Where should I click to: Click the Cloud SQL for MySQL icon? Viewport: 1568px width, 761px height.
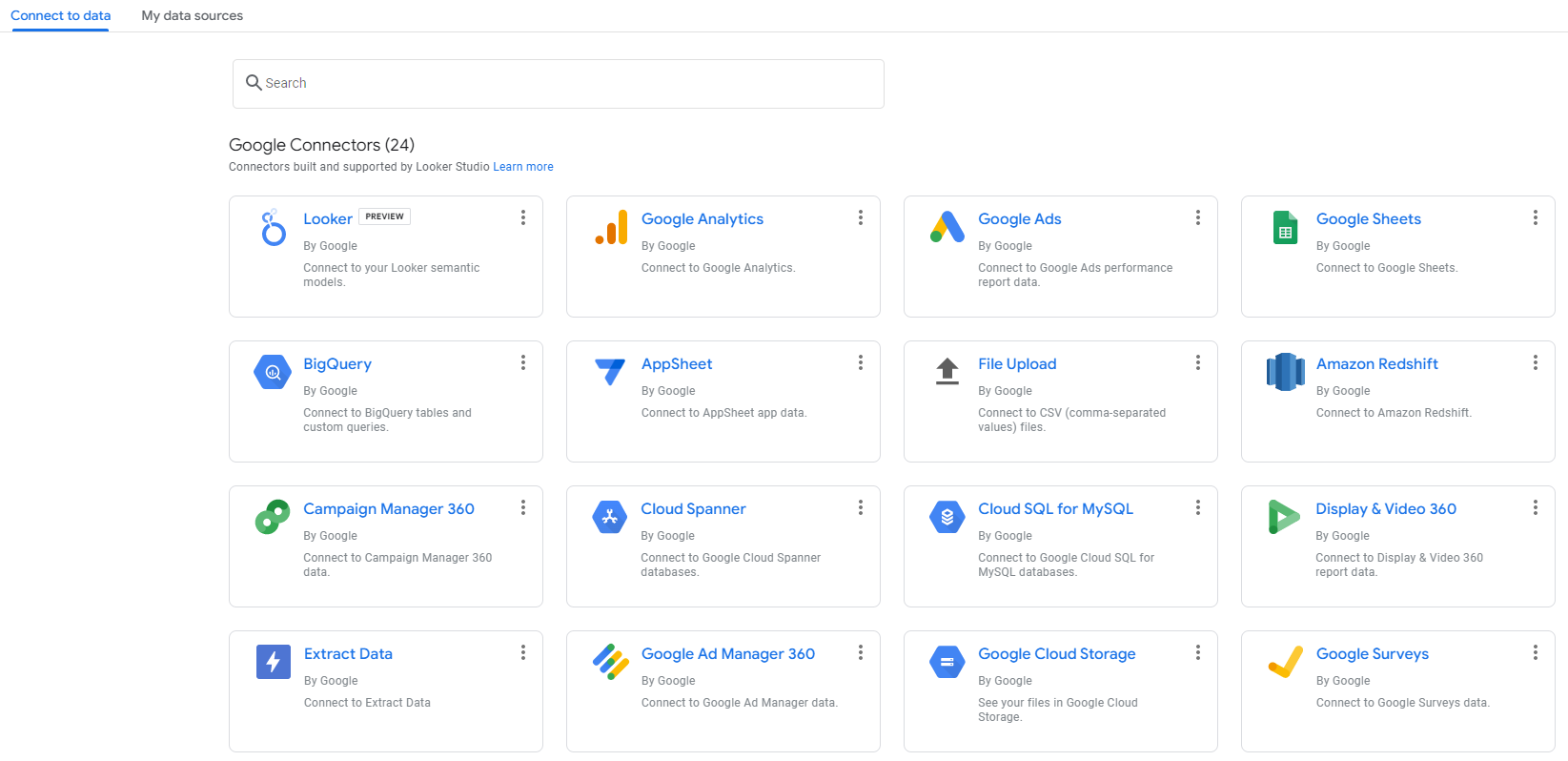(947, 517)
